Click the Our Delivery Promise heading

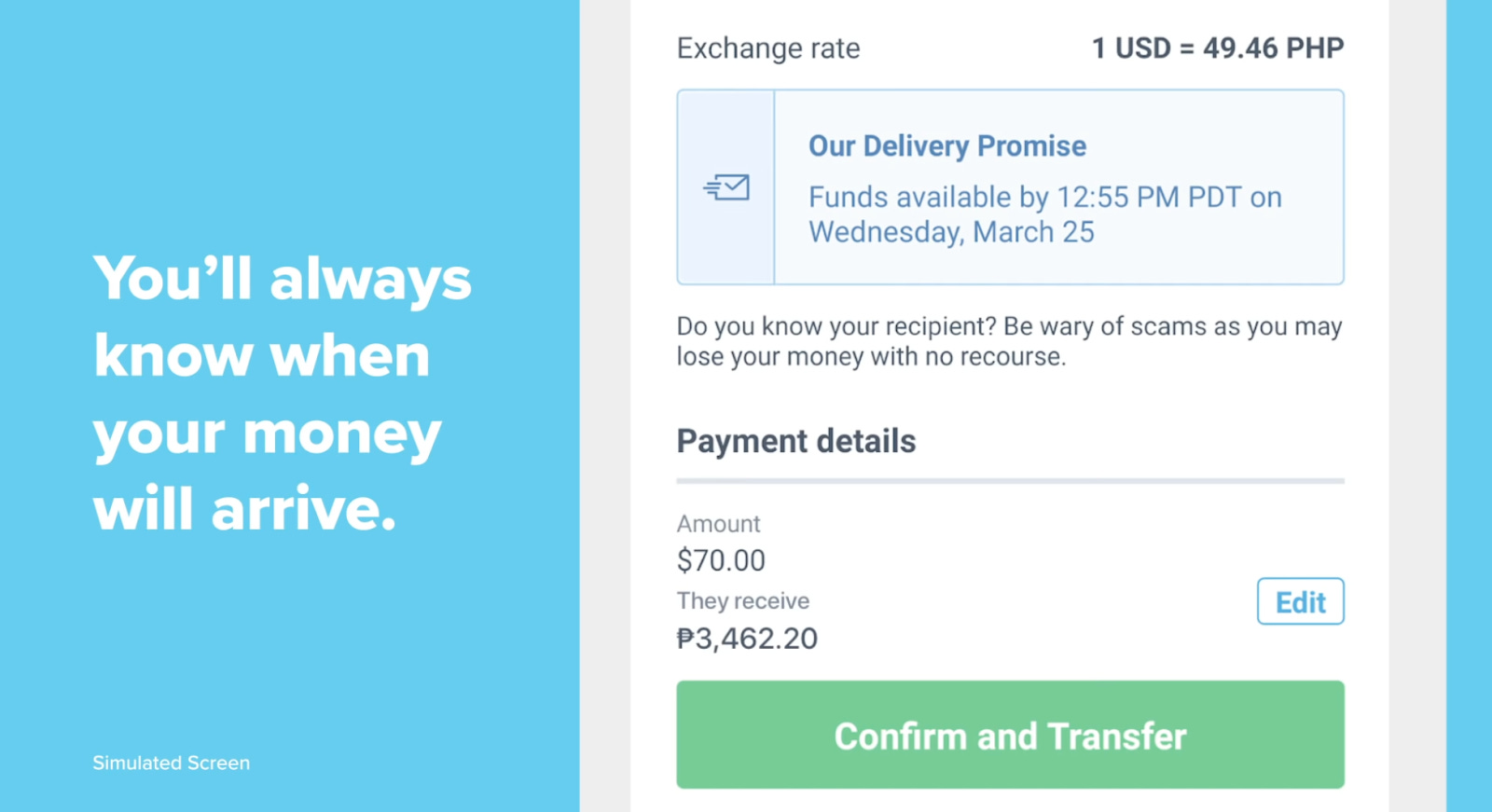point(946,145)
